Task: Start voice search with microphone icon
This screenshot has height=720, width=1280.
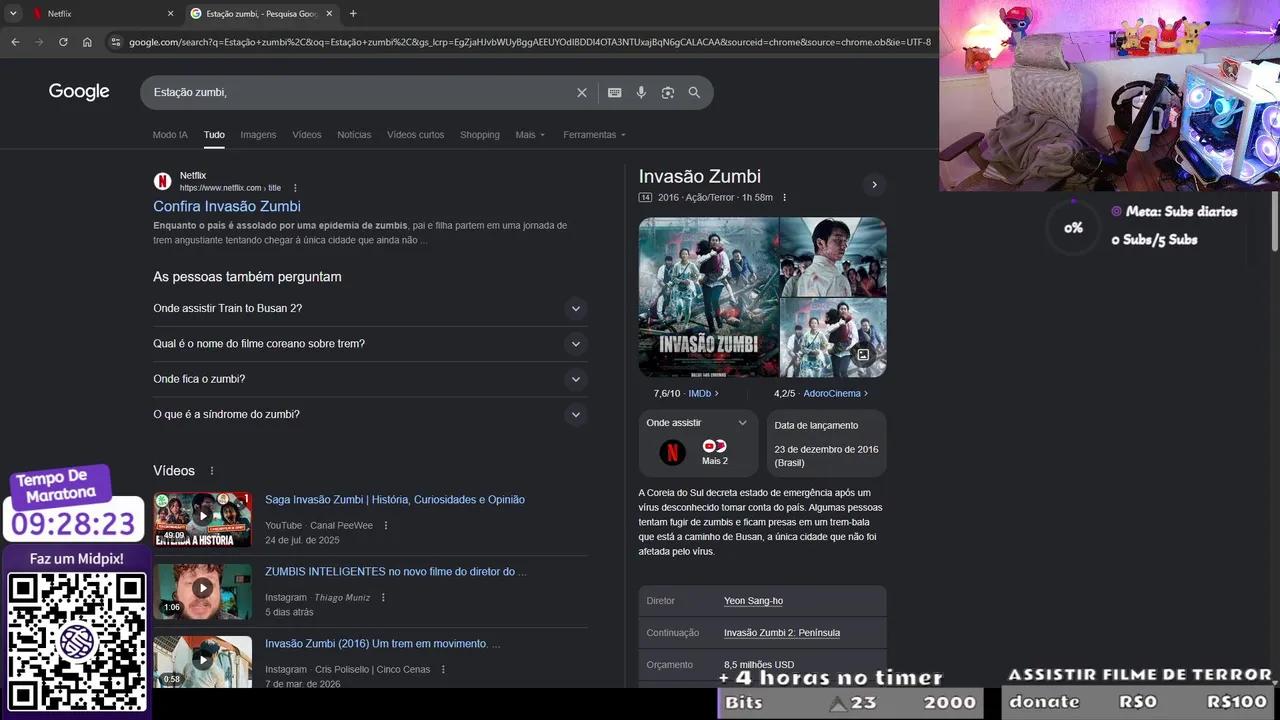Action: coord(641,93)
